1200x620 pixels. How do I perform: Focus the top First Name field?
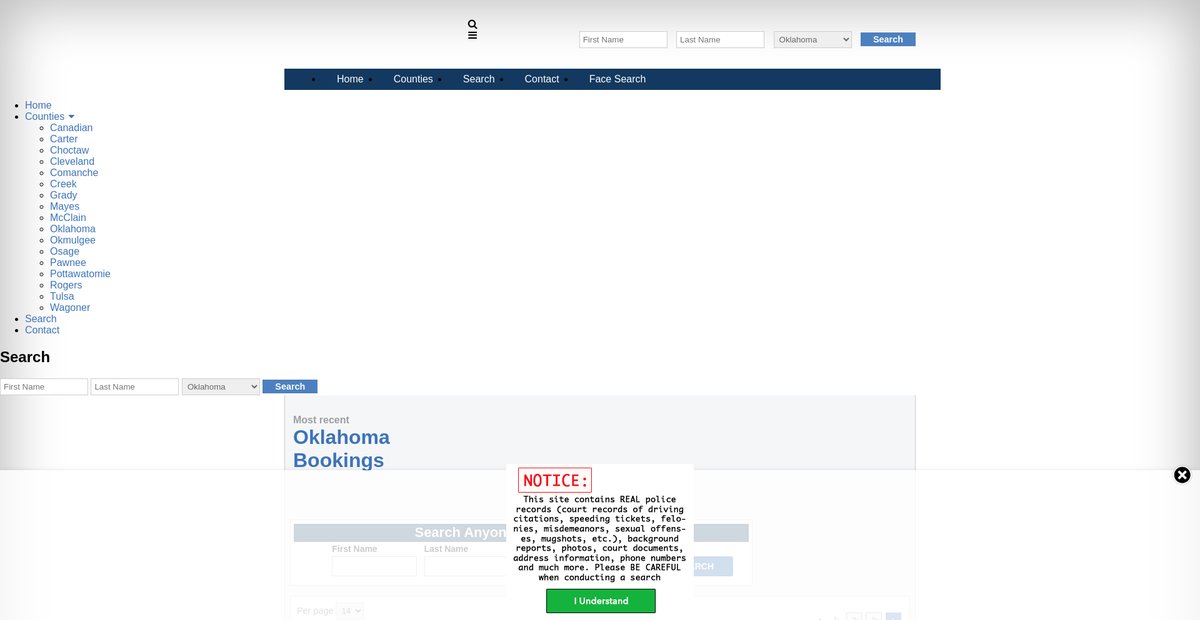pyautogui.click(x=623, y=40)
